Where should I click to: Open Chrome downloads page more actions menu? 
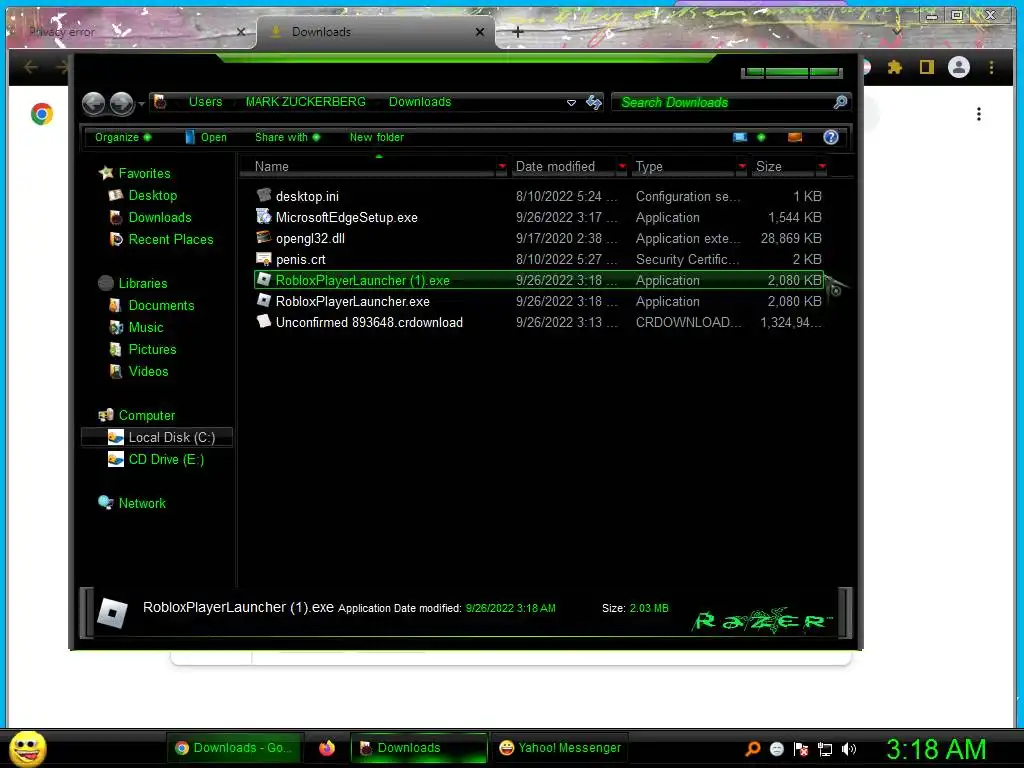click(x=978, y=114)
